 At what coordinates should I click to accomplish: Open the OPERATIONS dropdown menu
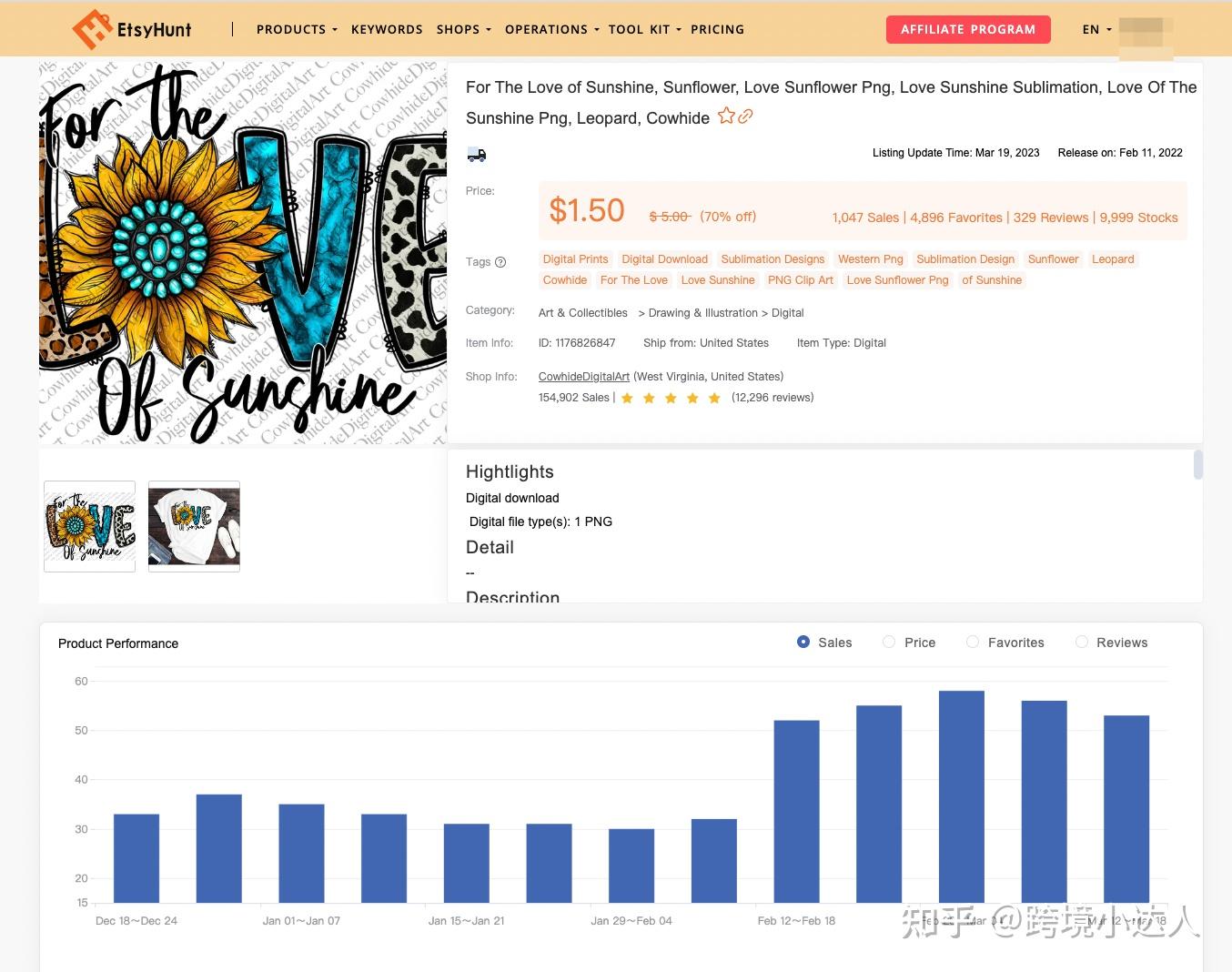(552, 29)
